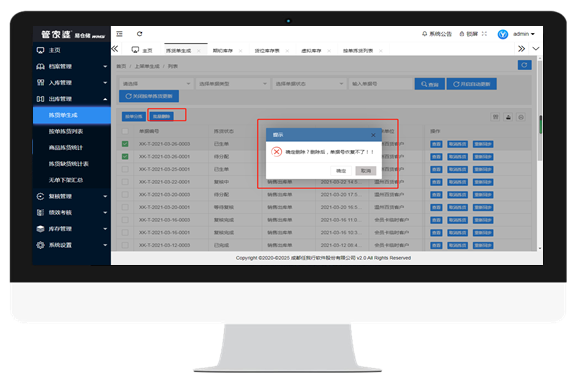The height and width of the screenshot is (378, 576).
Task: Open the 选择单据状态 dropdown
Action: pos(309,84)
